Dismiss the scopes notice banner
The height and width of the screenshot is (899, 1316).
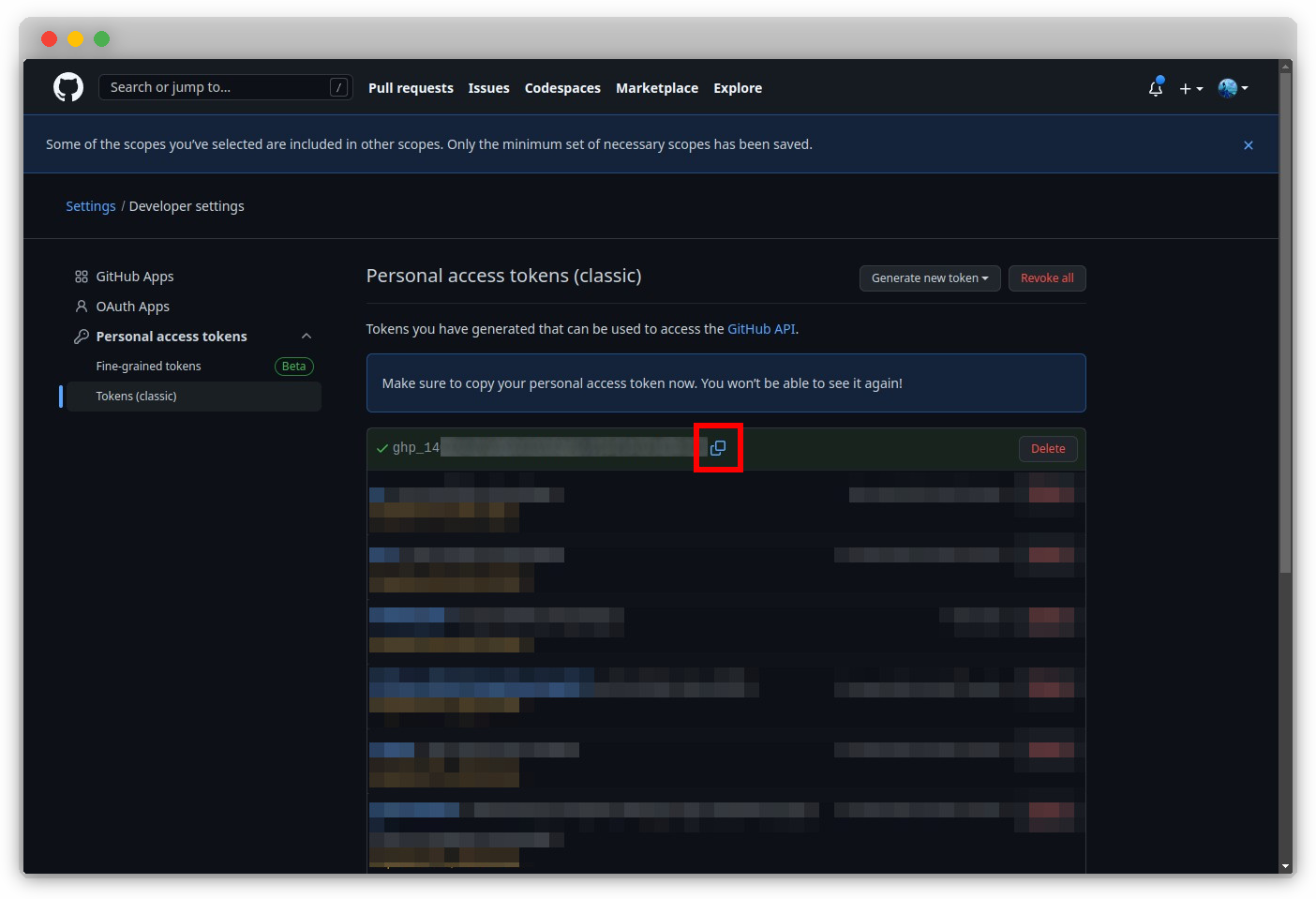1249,145
